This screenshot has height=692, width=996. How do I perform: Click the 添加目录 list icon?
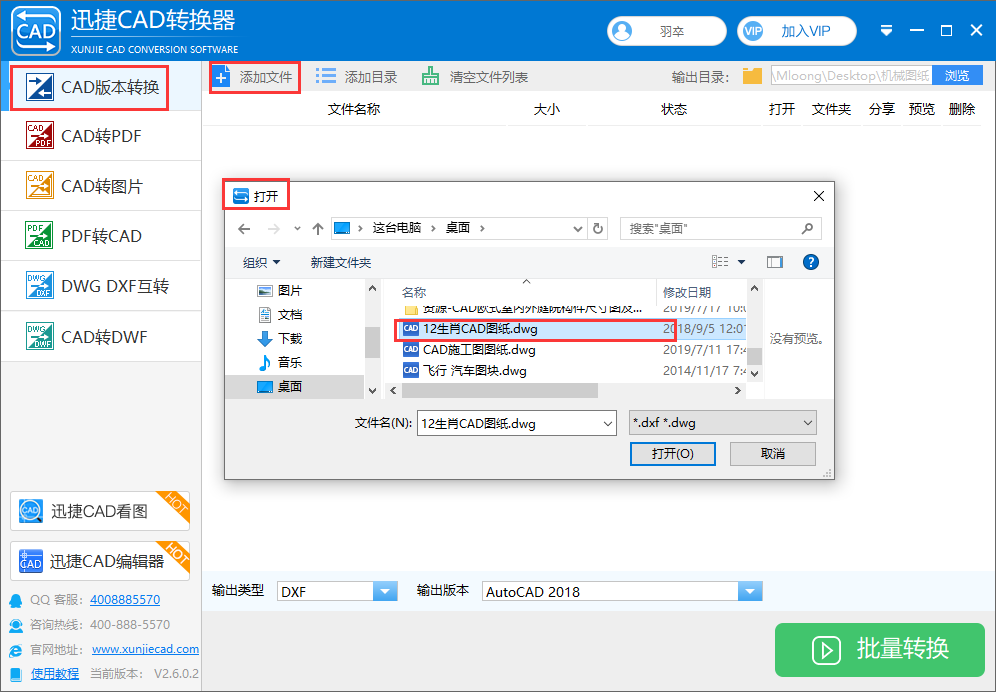coord(326,77)
